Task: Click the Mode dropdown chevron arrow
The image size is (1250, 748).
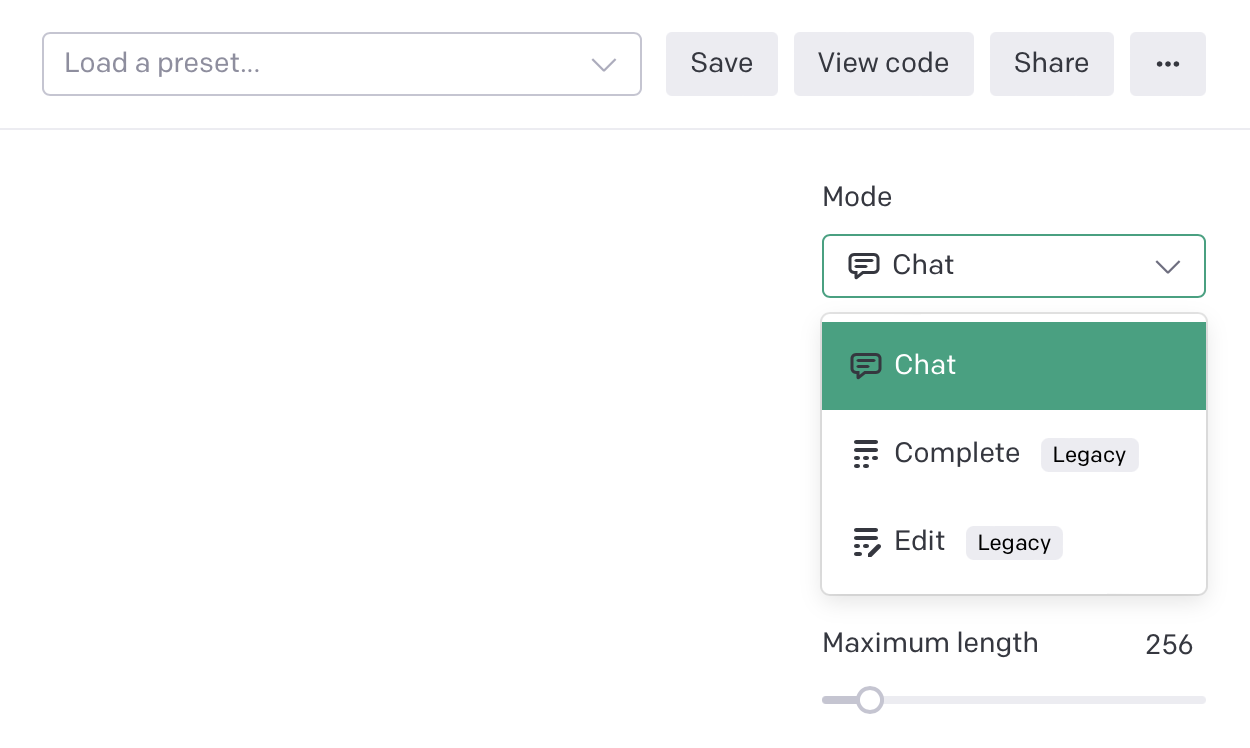Action: (x=1167, y=267)
